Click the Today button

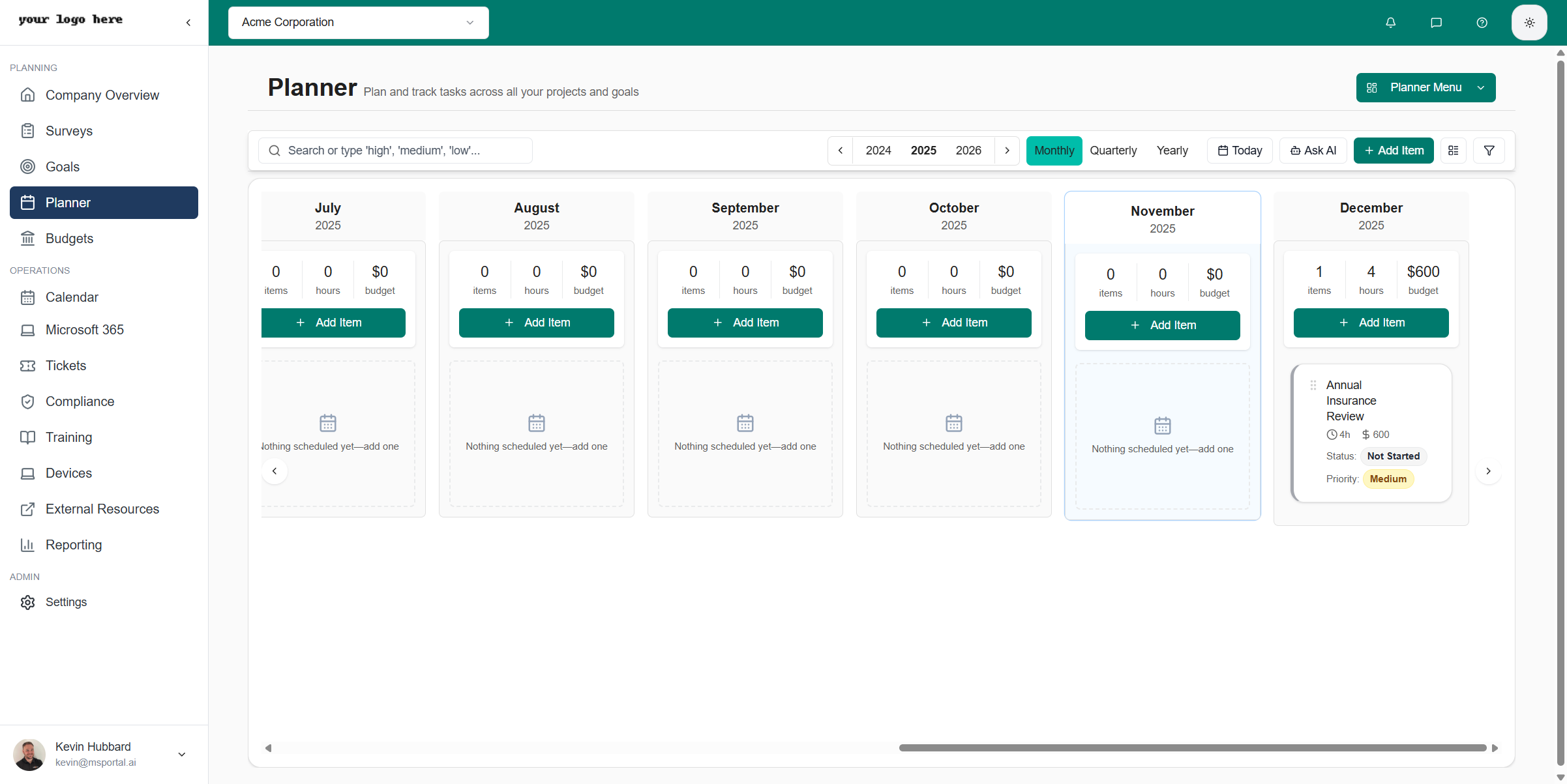pos(1240,151)
